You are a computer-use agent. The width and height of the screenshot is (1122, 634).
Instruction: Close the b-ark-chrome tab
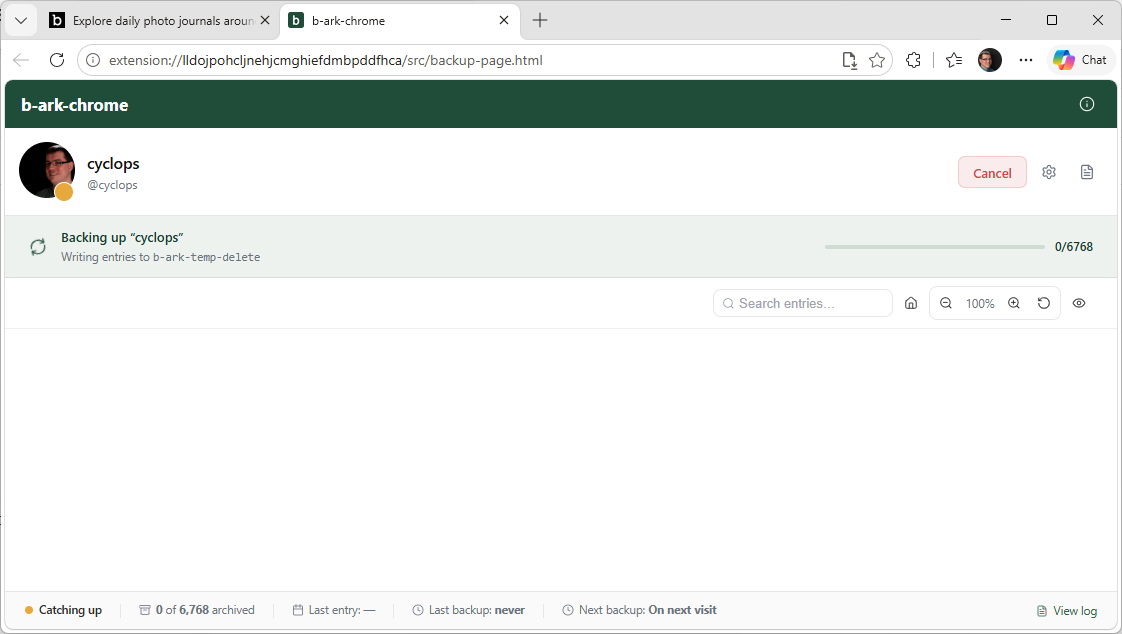point(504,20)
